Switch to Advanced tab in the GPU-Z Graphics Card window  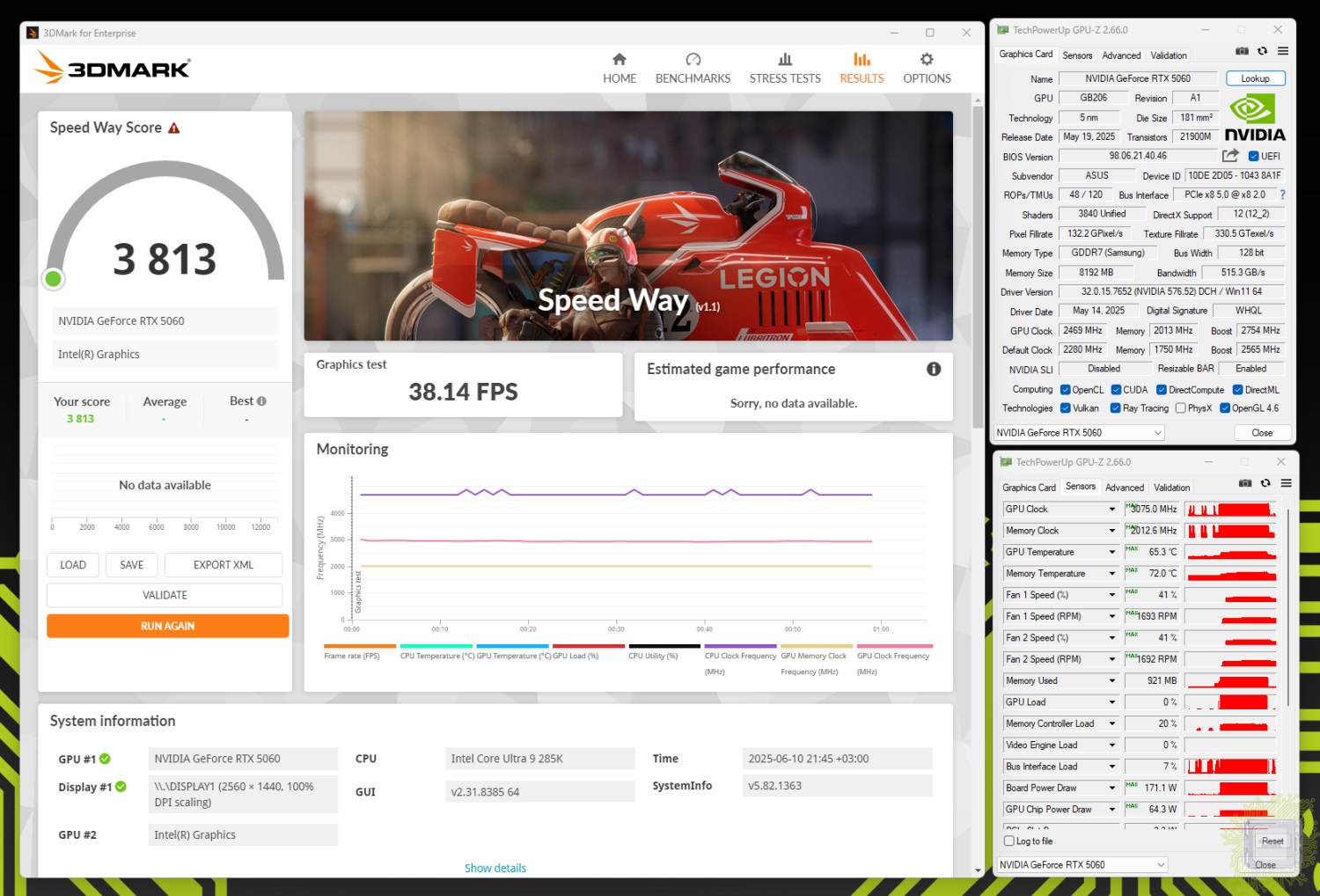tap(1121, 55)
